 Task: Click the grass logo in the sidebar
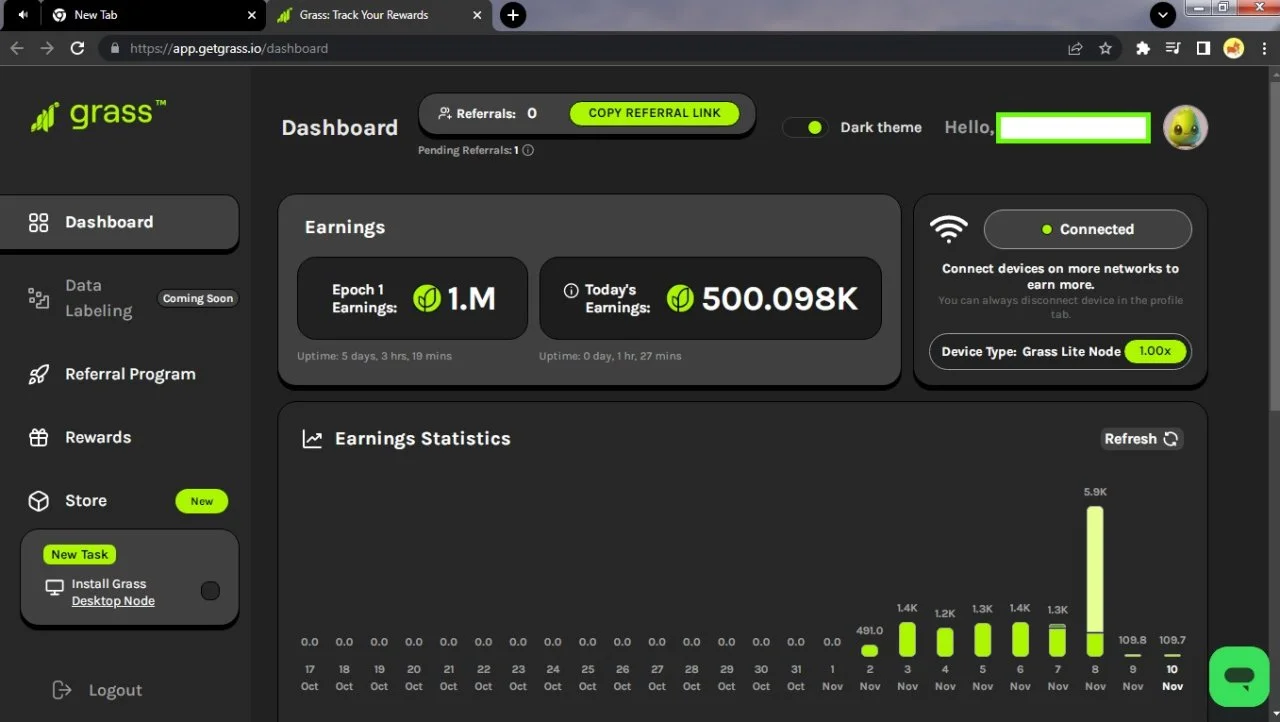point(98,114)
